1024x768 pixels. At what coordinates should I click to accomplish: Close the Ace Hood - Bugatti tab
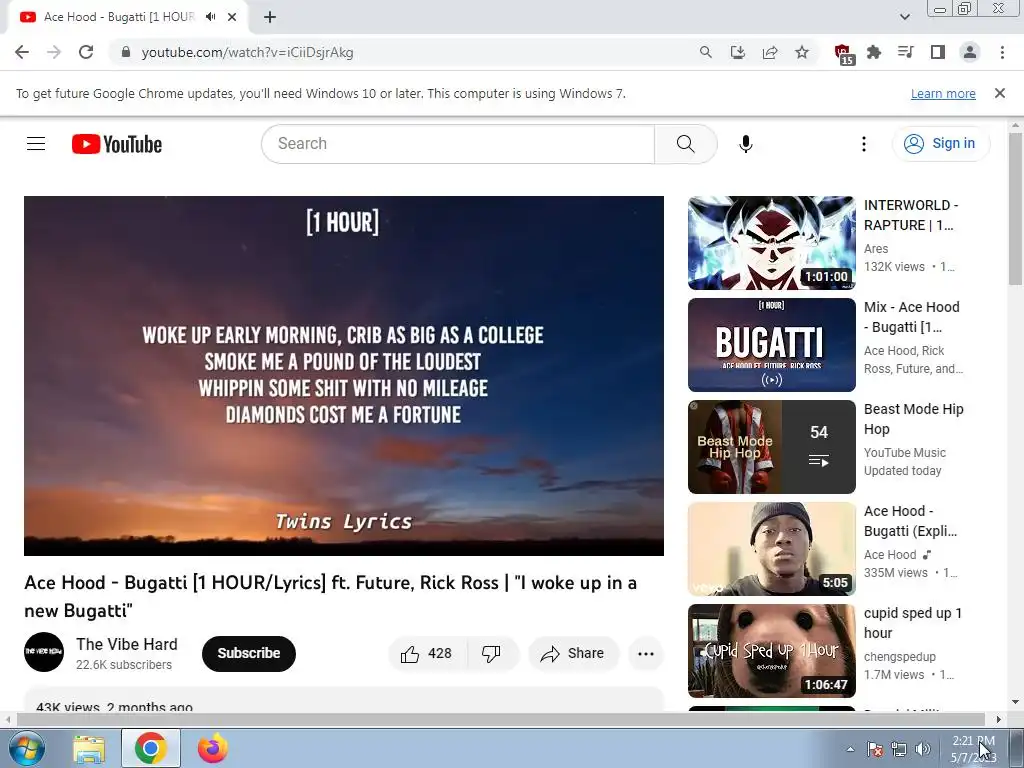(x=232, y=17)
